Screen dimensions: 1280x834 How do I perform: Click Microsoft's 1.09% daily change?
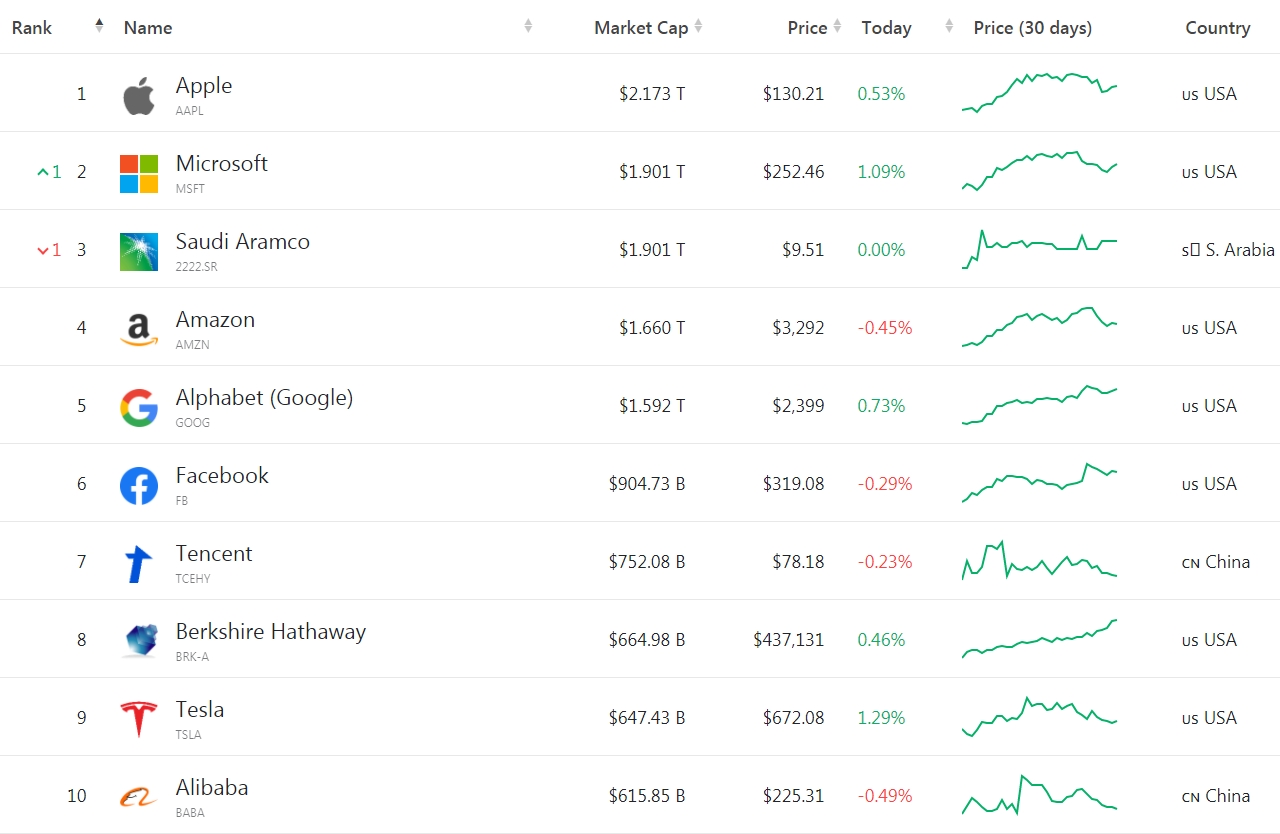click(x=881, y=172)
